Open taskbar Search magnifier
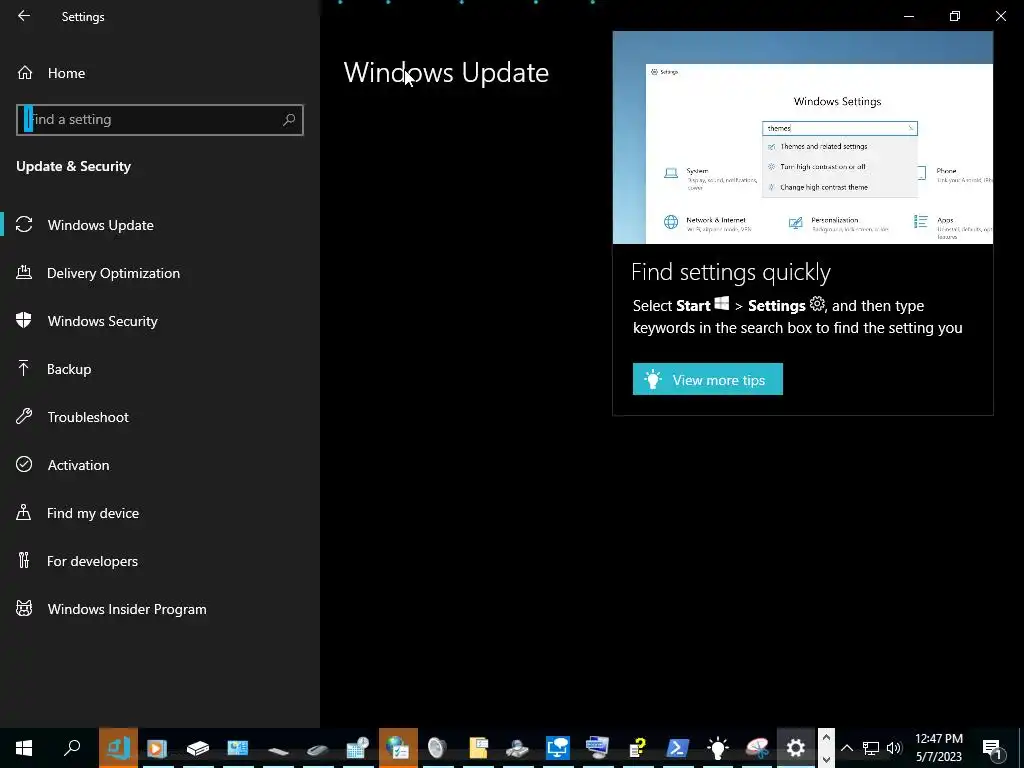The image size is (1024, 768). pos(72,748)
